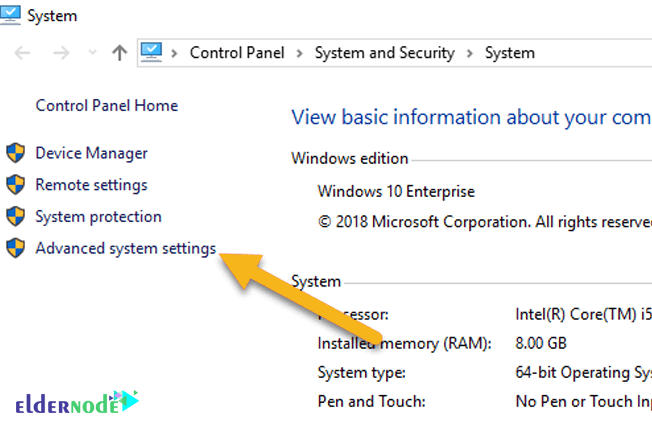Expand chevron after System and Security
Screen dimensions: 652x422
(x=469, y=53)
